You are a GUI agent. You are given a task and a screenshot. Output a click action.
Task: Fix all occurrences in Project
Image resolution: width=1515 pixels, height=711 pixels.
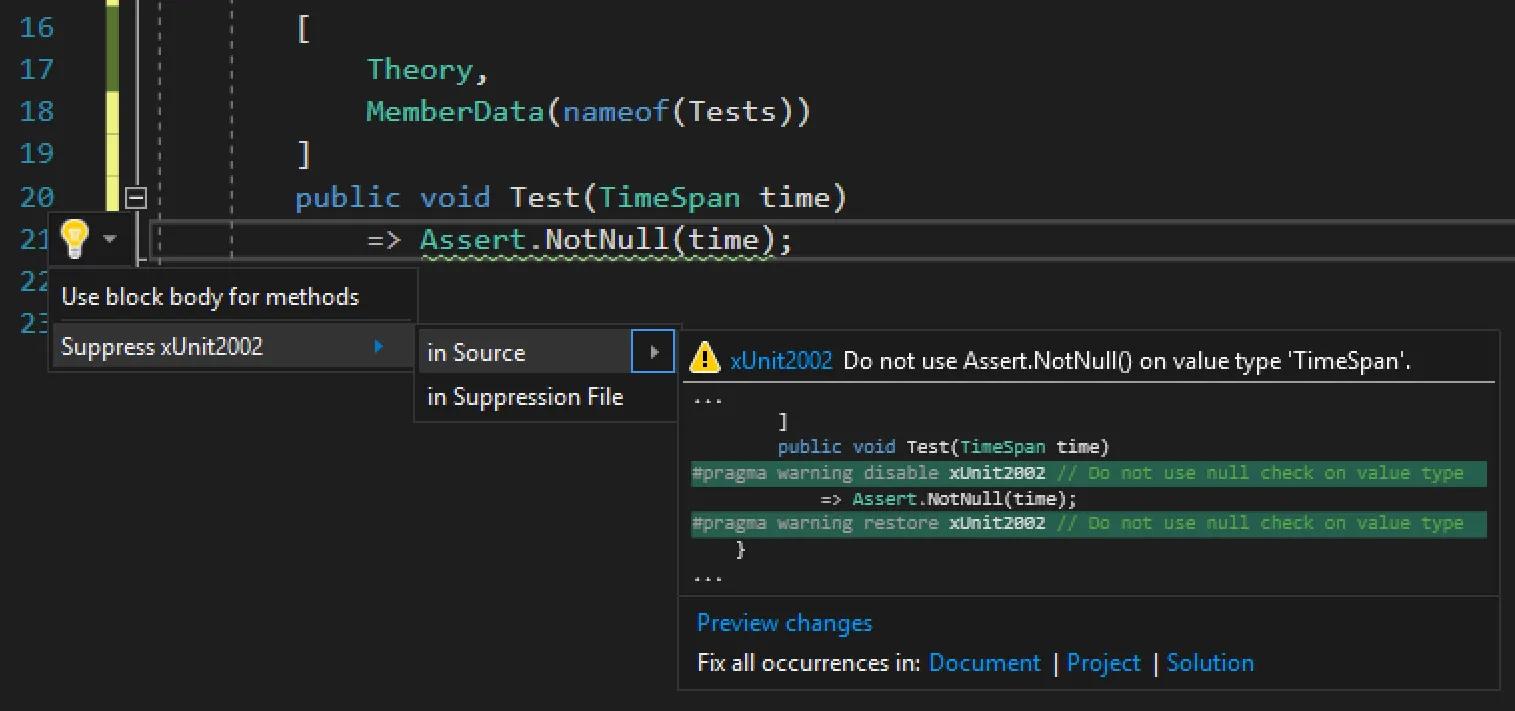click(1103, 663)
